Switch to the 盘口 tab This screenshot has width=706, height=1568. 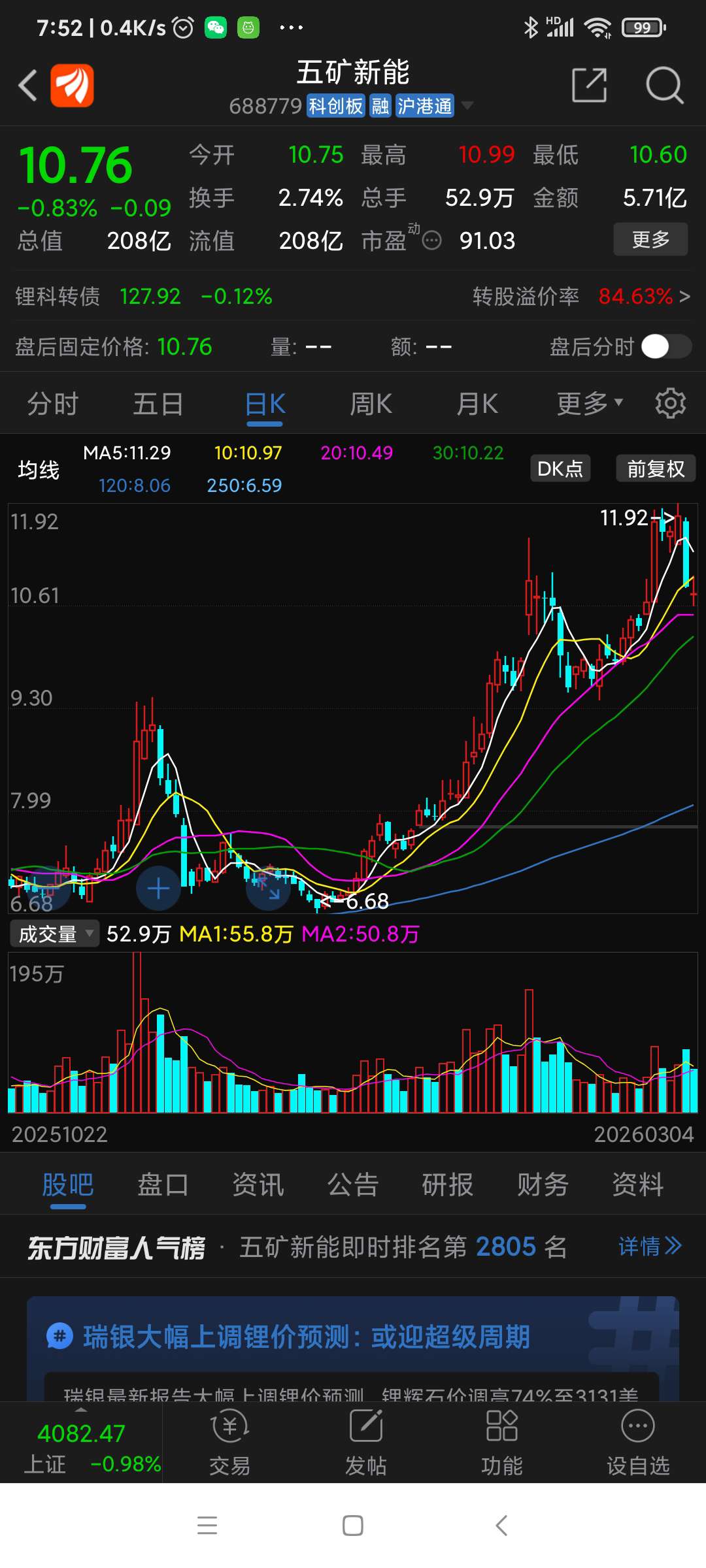pyautogui.click(x=163, y=1184)
